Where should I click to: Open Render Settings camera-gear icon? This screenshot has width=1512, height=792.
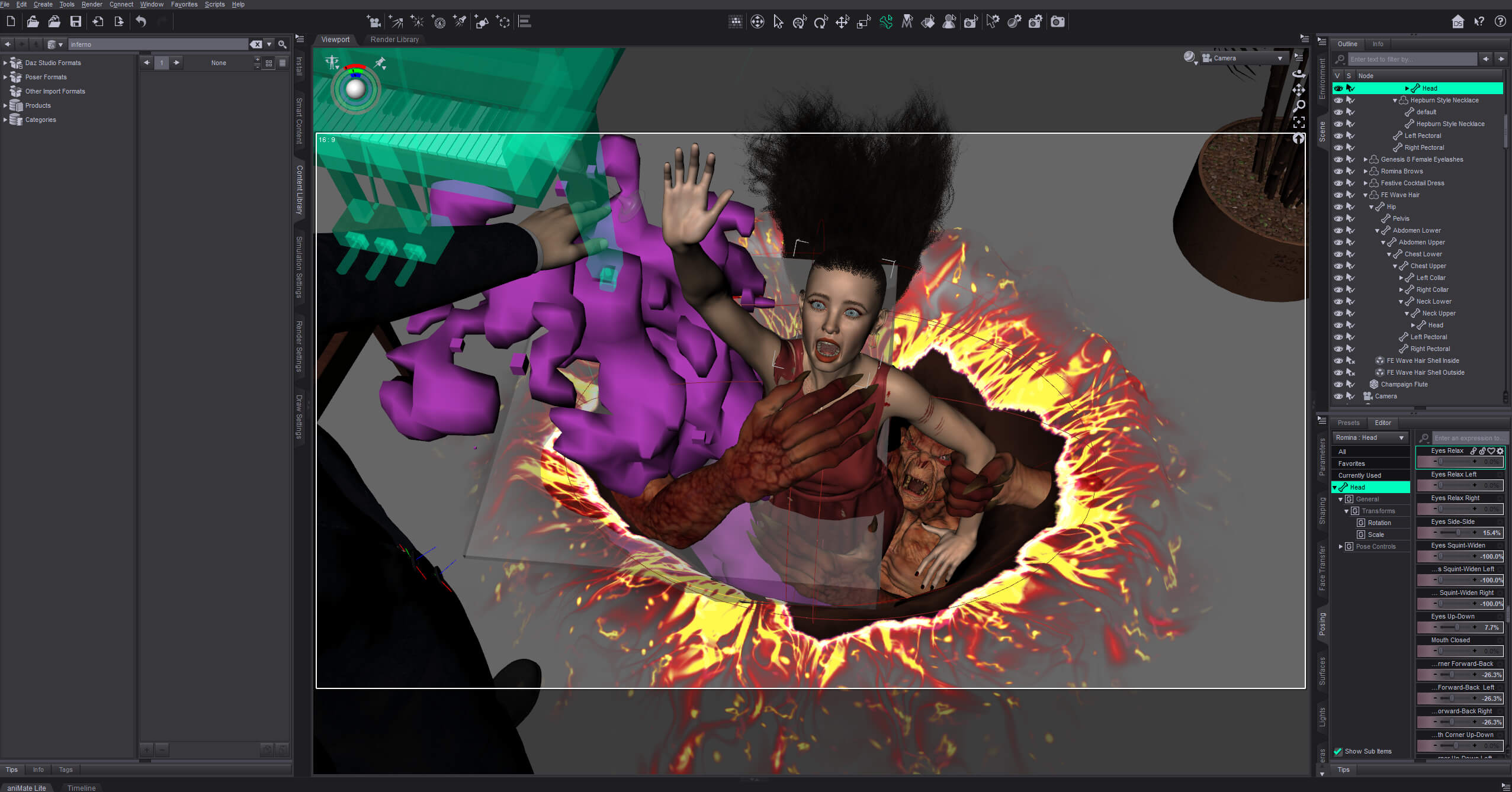(1035, 22)
